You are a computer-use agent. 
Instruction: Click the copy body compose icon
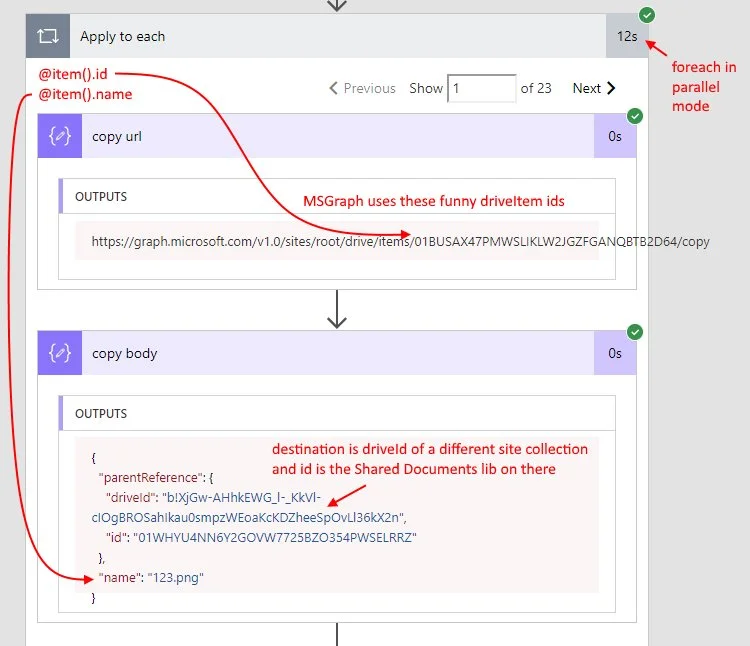(x=60, y=353)
